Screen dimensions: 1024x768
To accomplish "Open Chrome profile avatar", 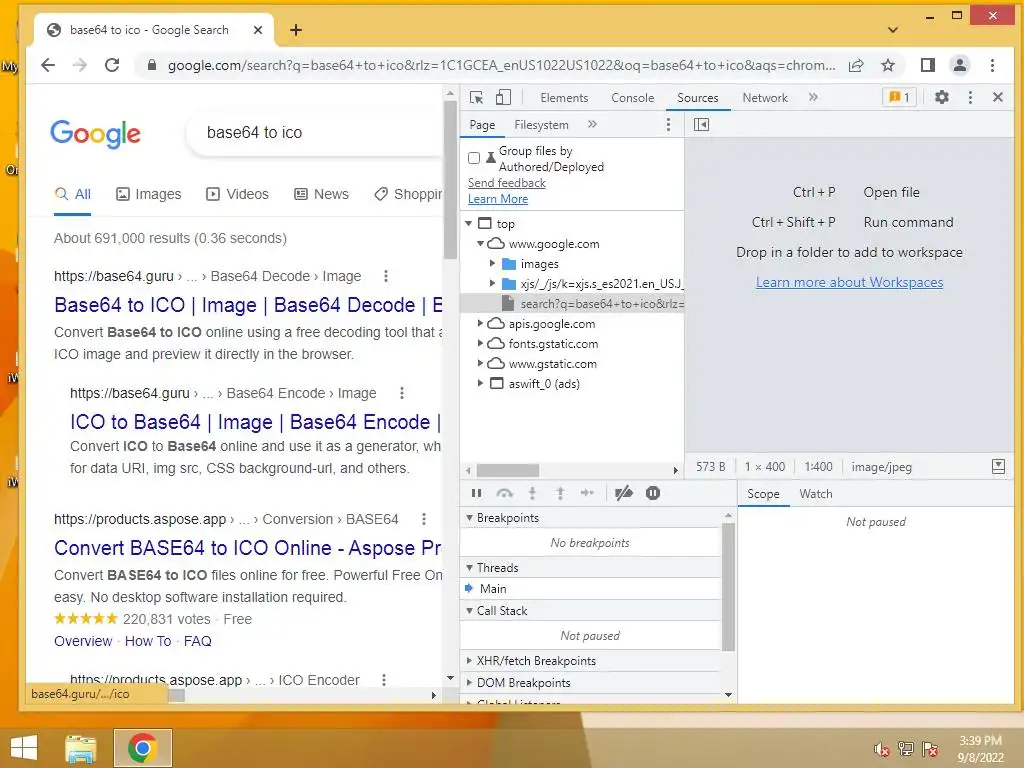I will 959,65.
